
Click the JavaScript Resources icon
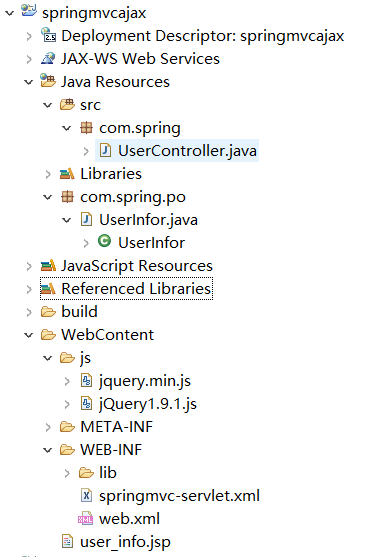click(48, 265)
